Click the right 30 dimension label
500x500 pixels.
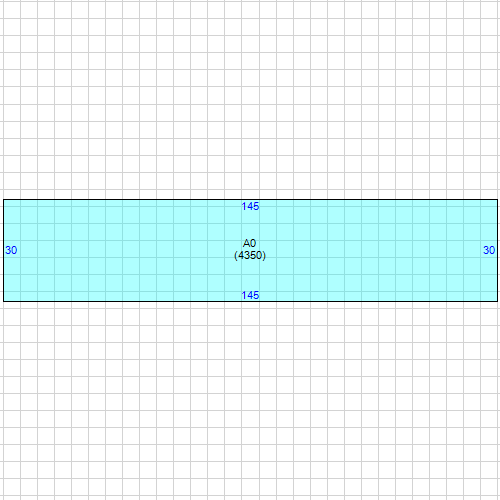[x=489, y=250]
